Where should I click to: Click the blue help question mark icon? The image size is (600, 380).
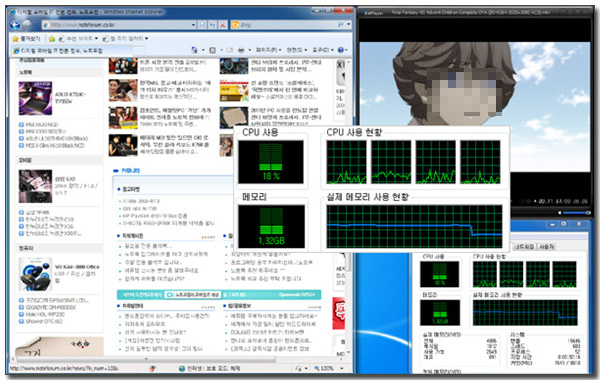(341, 50)
